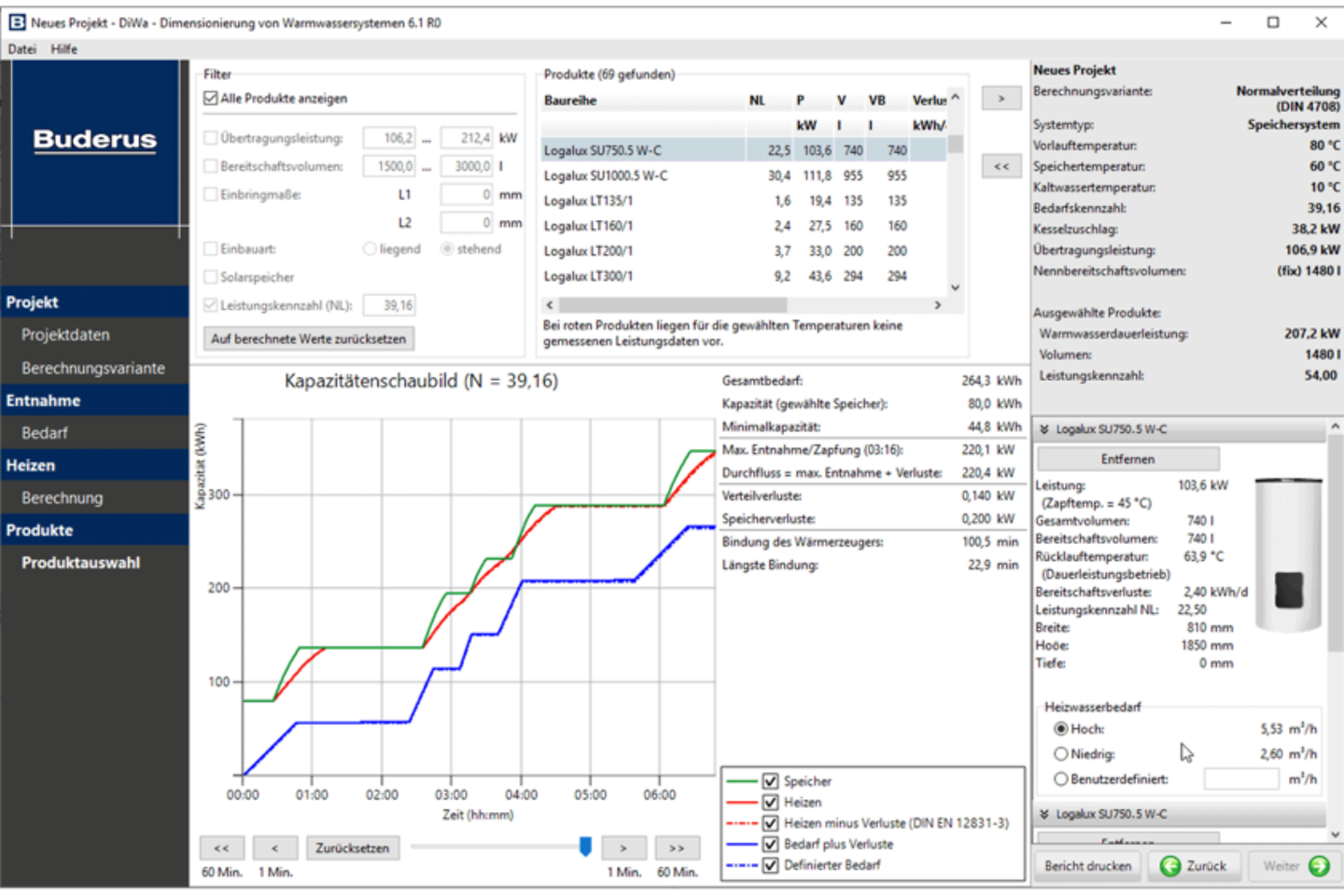The height and width of the screenshot is (896, 1344).
Task: Open the Hilfe menu
Action: coord(64,49)
